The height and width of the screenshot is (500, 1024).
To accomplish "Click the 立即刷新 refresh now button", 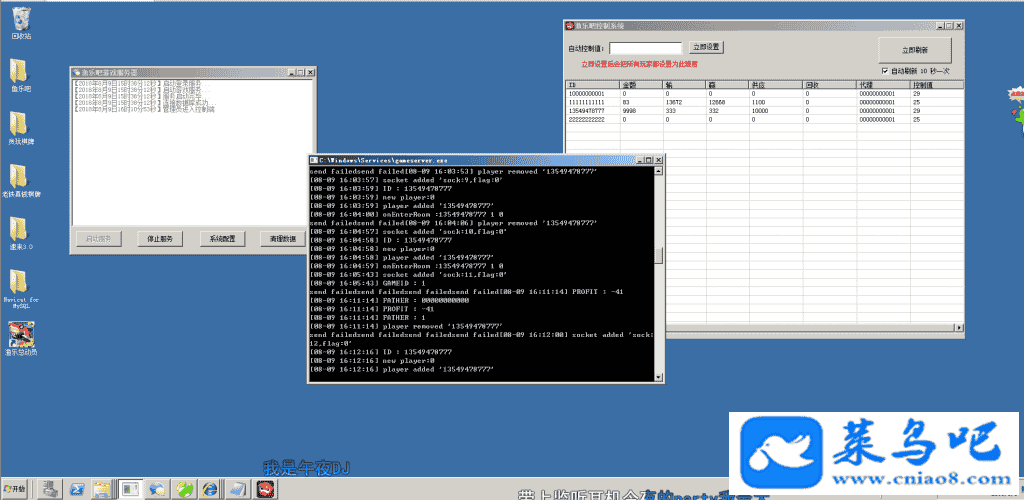I will pyautogui.click(x=914, y=50).
